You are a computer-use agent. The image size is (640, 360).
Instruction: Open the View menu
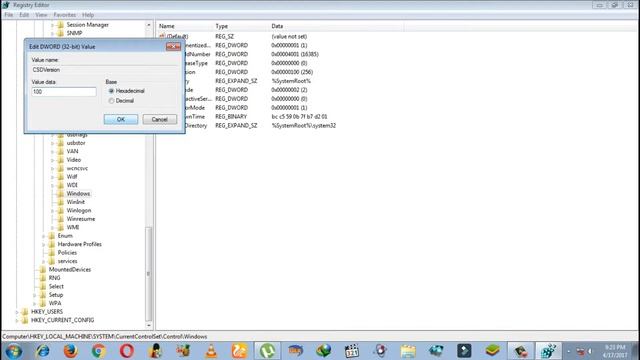click(x=41, y=15)
